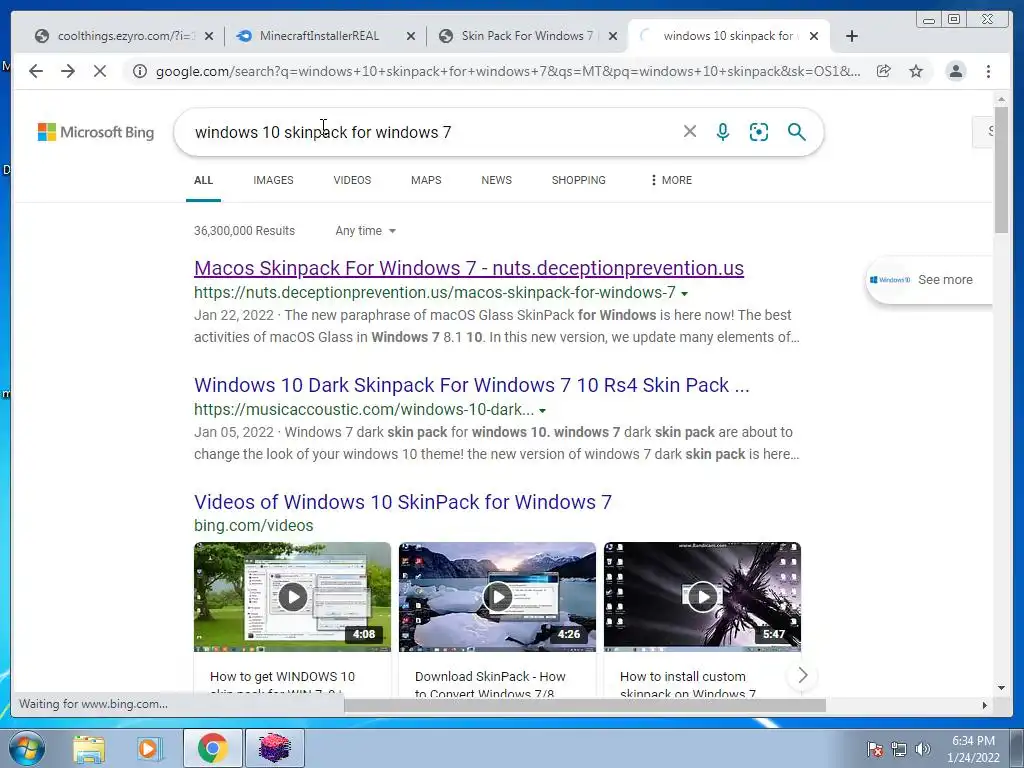Click the 36,300,000 Results count text
The height and width of the screenshot is (768, 1024).
point(244,231)
